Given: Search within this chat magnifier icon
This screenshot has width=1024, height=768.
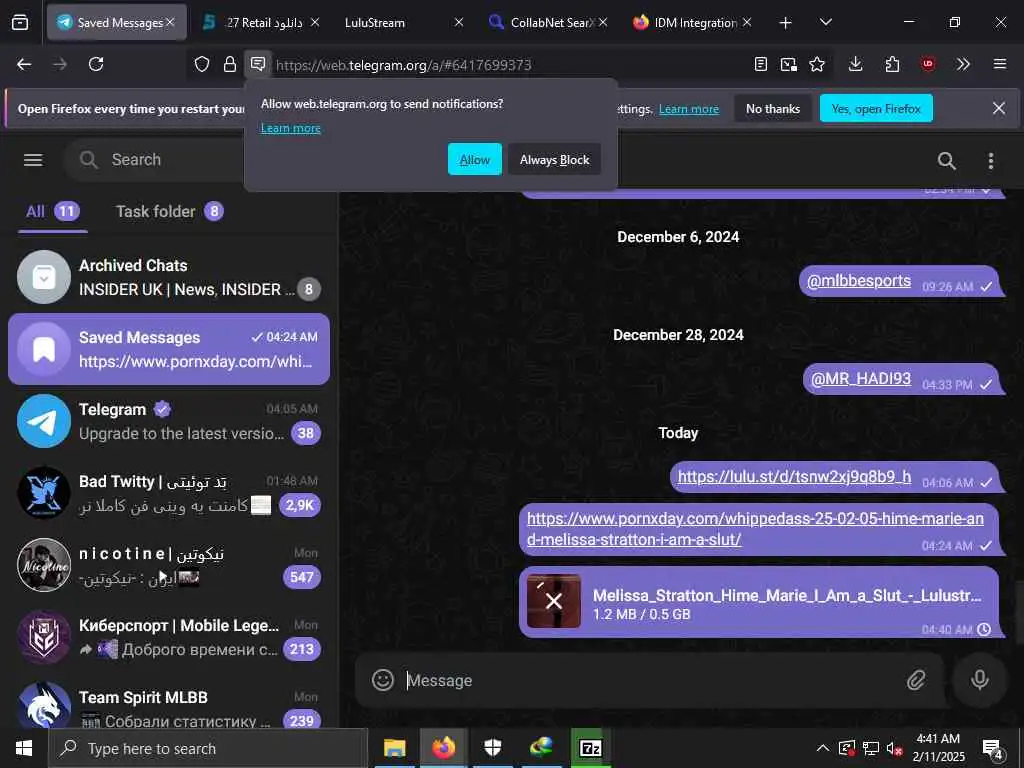Looking at the screenshot, I should pos(946,161).
